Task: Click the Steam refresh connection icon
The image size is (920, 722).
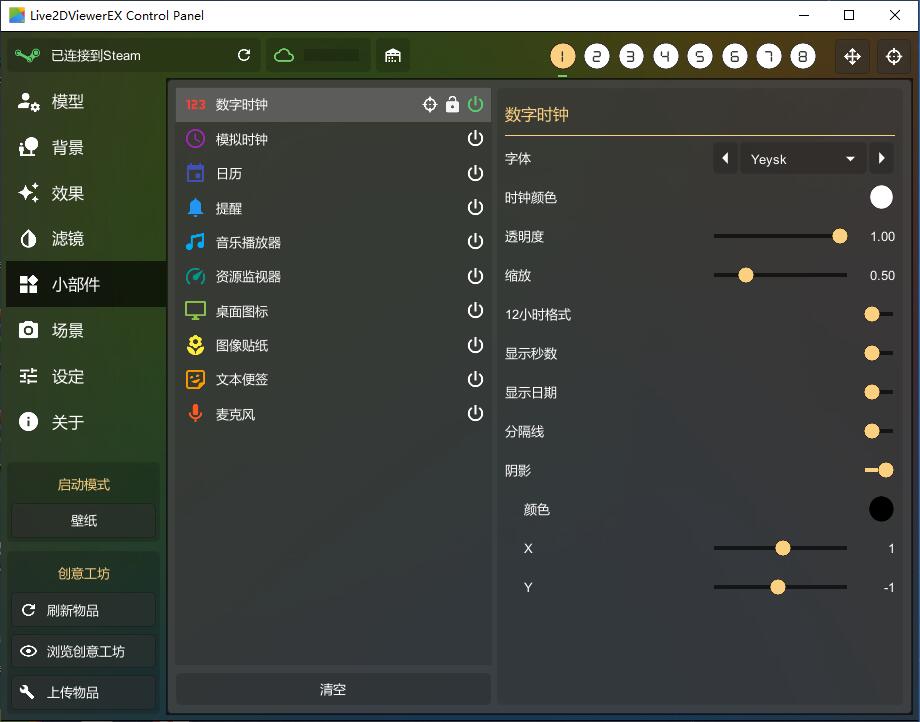Action: 244,55
